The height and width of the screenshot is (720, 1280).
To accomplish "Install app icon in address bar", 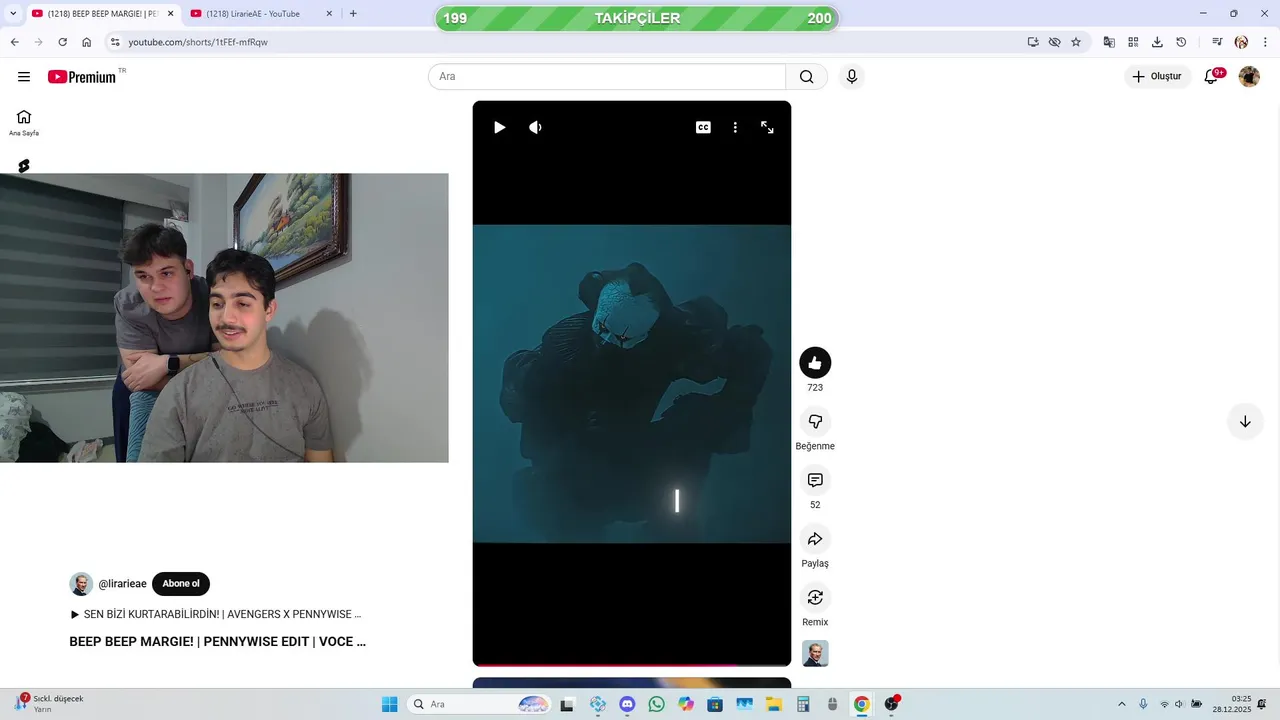I will click(1033, 42).
